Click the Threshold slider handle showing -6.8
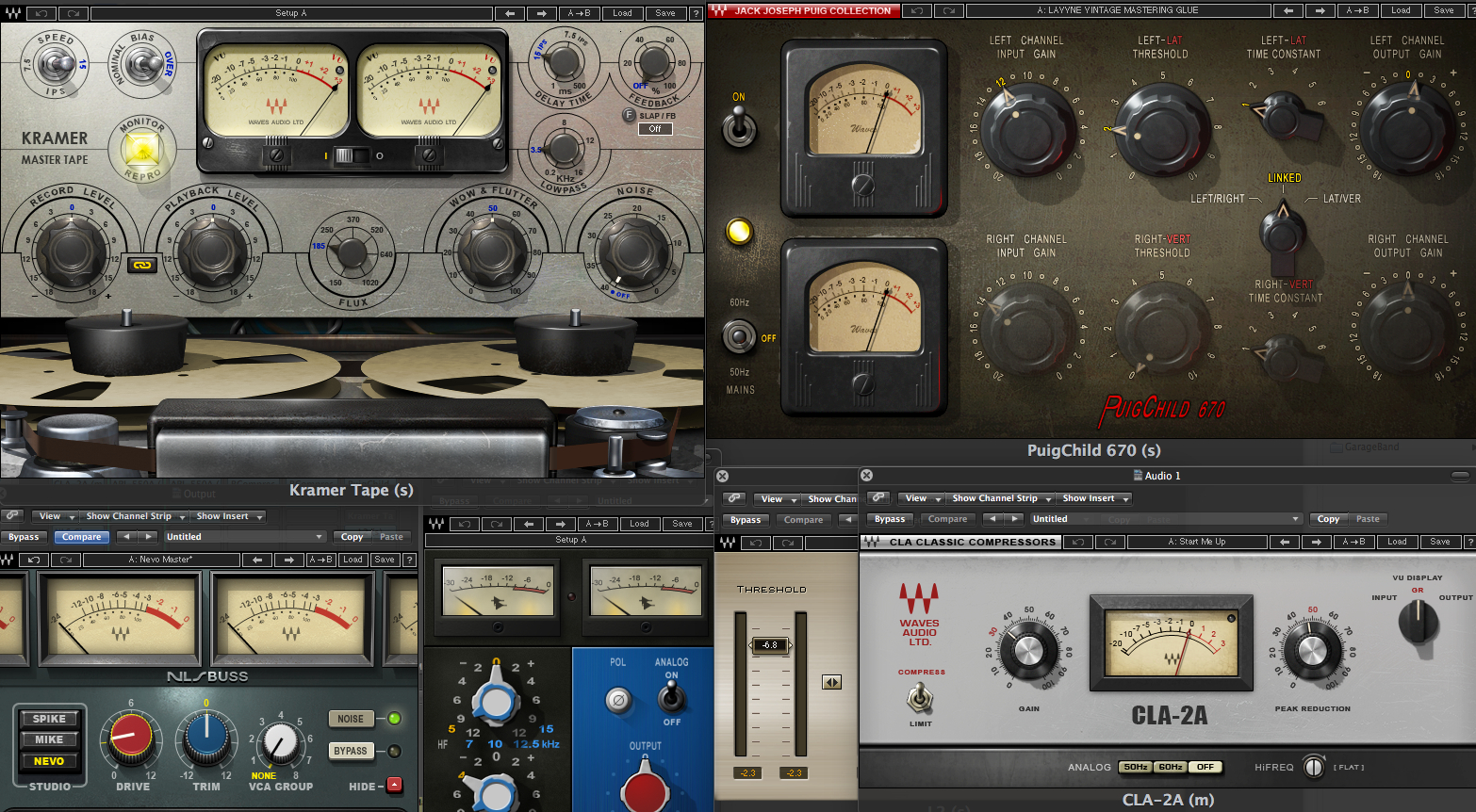The height and width of the screenshot is (812, 1476). (770, 645)
